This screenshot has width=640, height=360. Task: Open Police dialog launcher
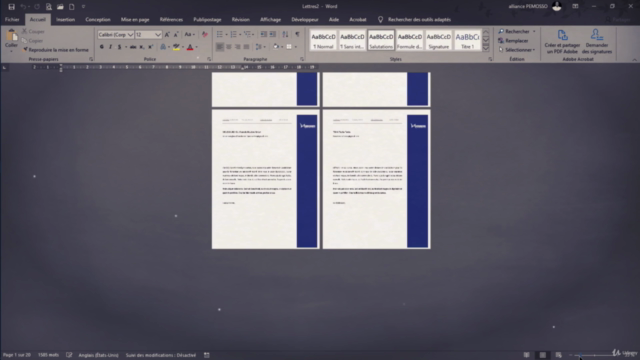pos(209,60)
